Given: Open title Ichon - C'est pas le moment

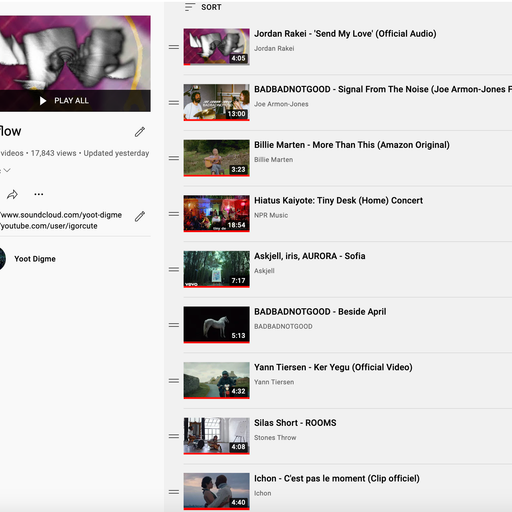Looking at the screenshot, I should [x=337, y=479].
